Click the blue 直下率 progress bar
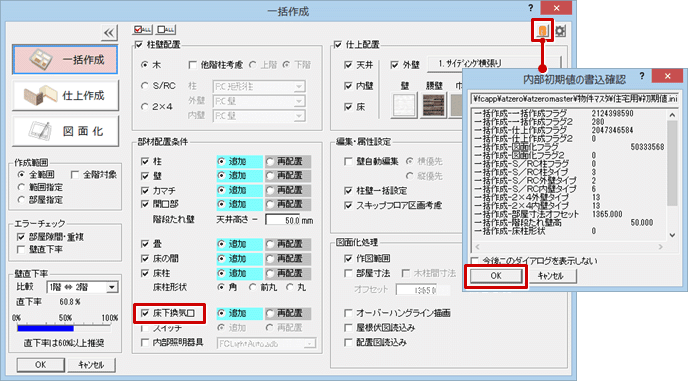This screenshot has height=381, width=688. coord(46,328)
